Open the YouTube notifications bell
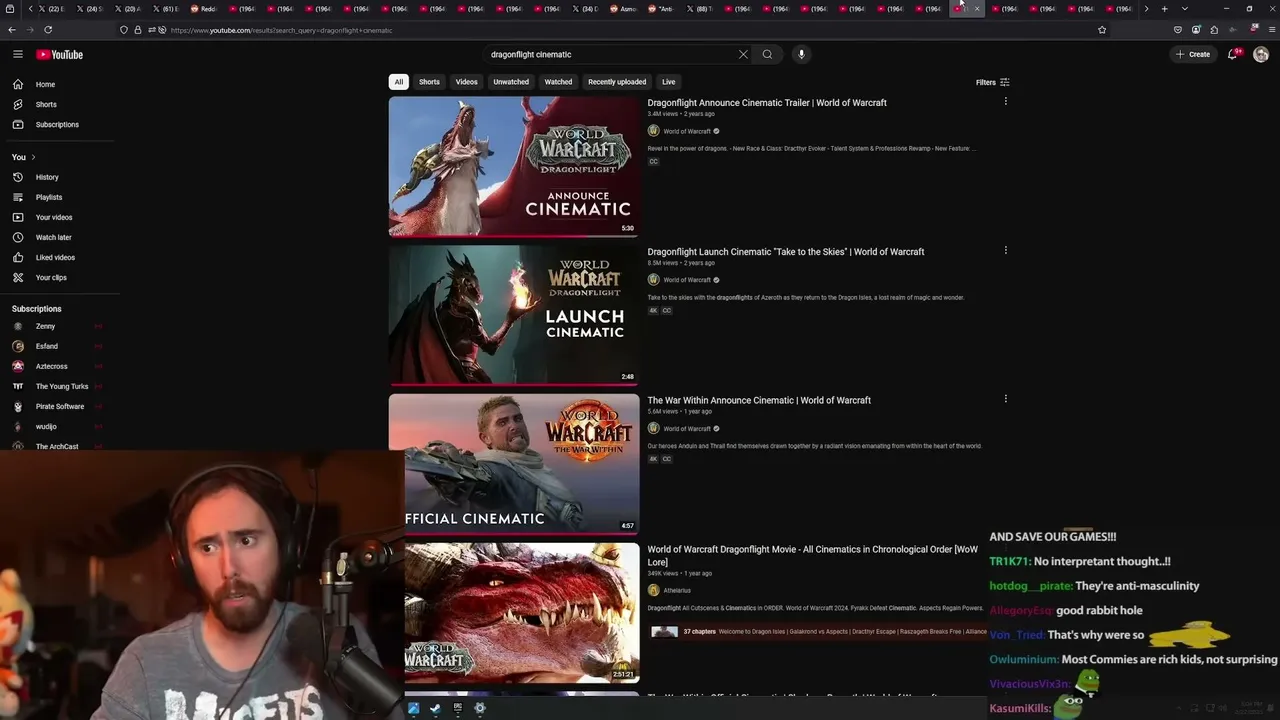This screenshot has width=1280, height=720. click(x=1233, y=54)
